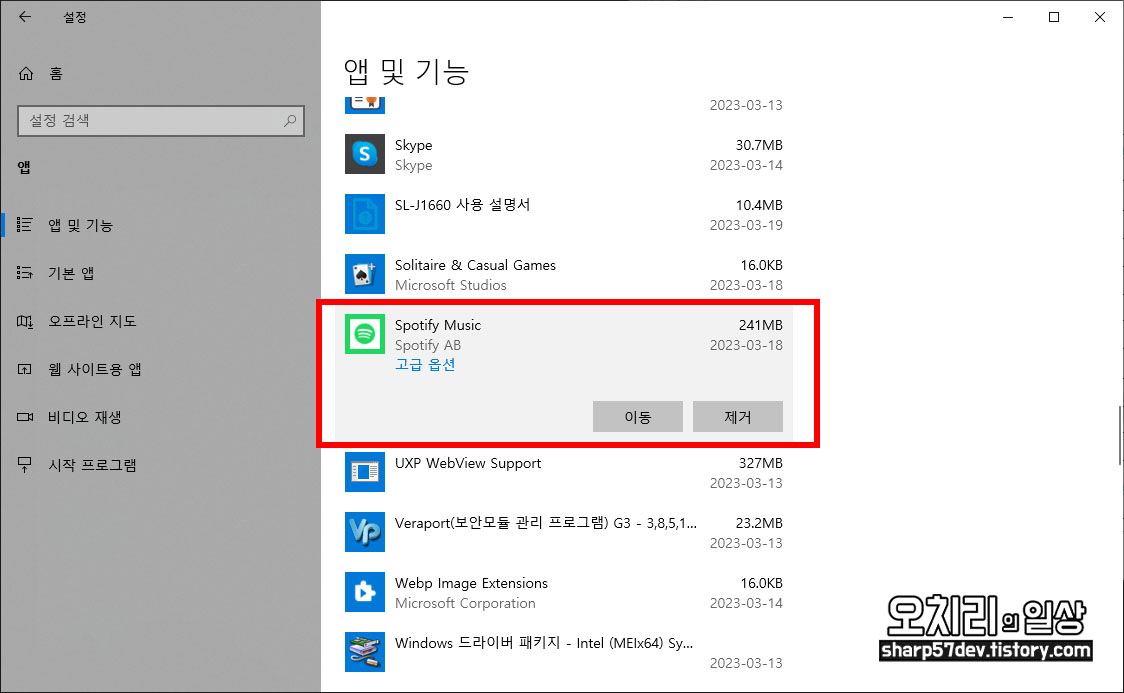The height and width of the screenshot is (693, 1124).
Task: Focus the 설정 검색 search box
Action: 161,120
